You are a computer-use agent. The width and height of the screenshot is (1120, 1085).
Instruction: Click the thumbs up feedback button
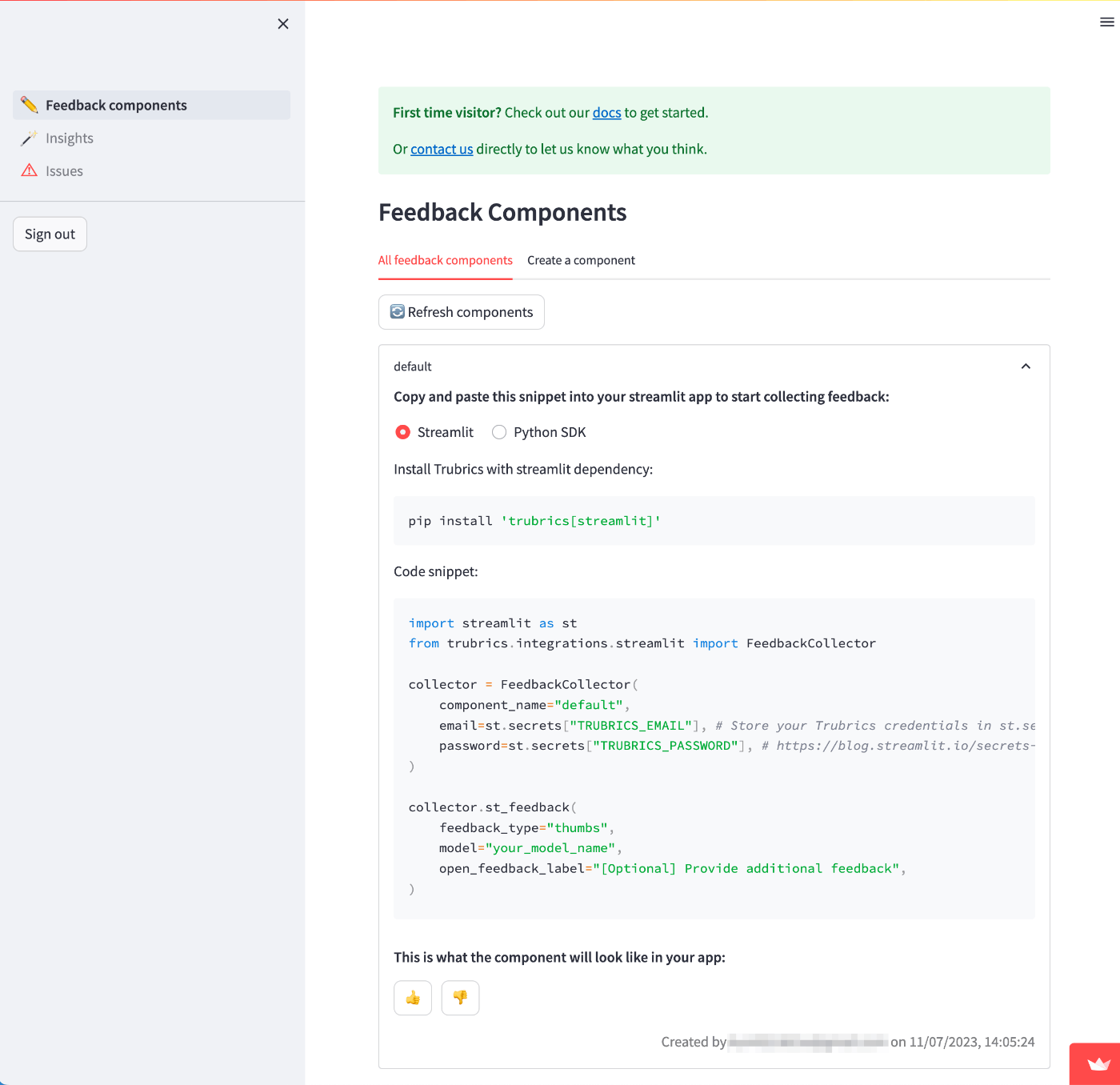413,998
